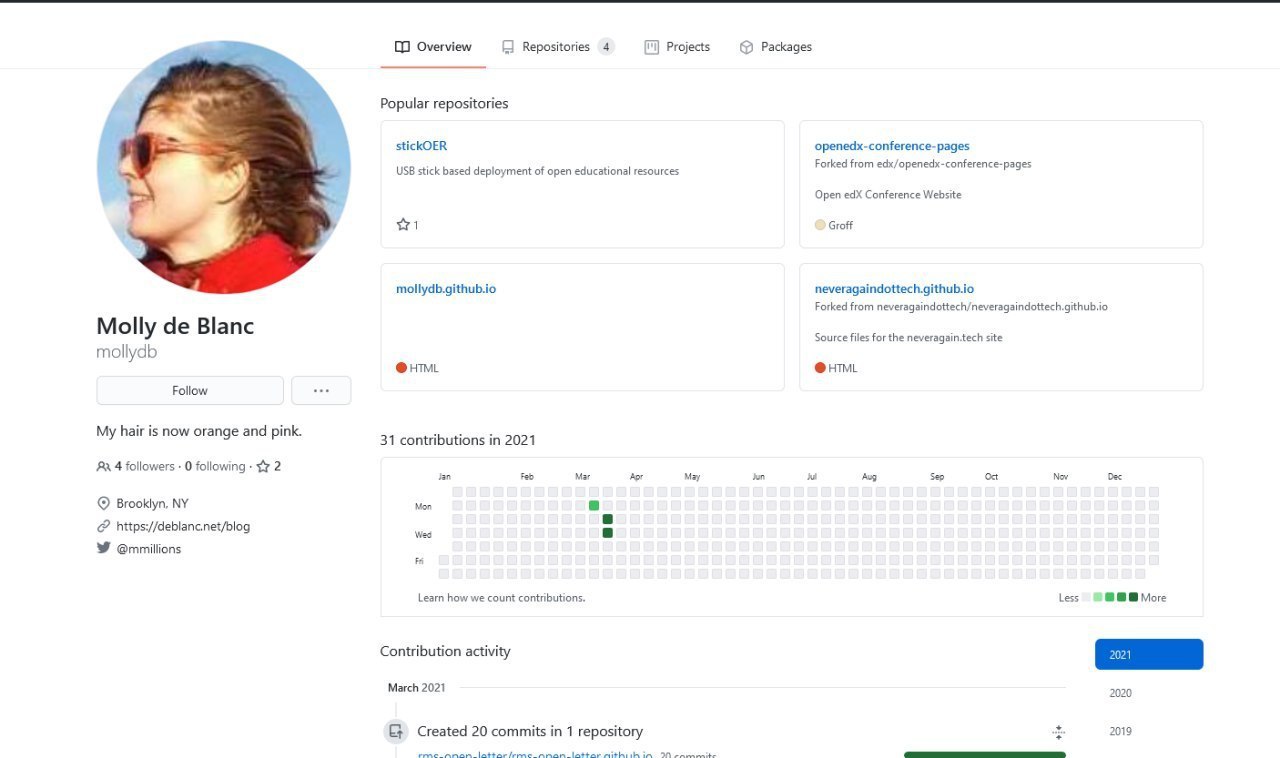Switch to the Repositories tab

[557, 47]
